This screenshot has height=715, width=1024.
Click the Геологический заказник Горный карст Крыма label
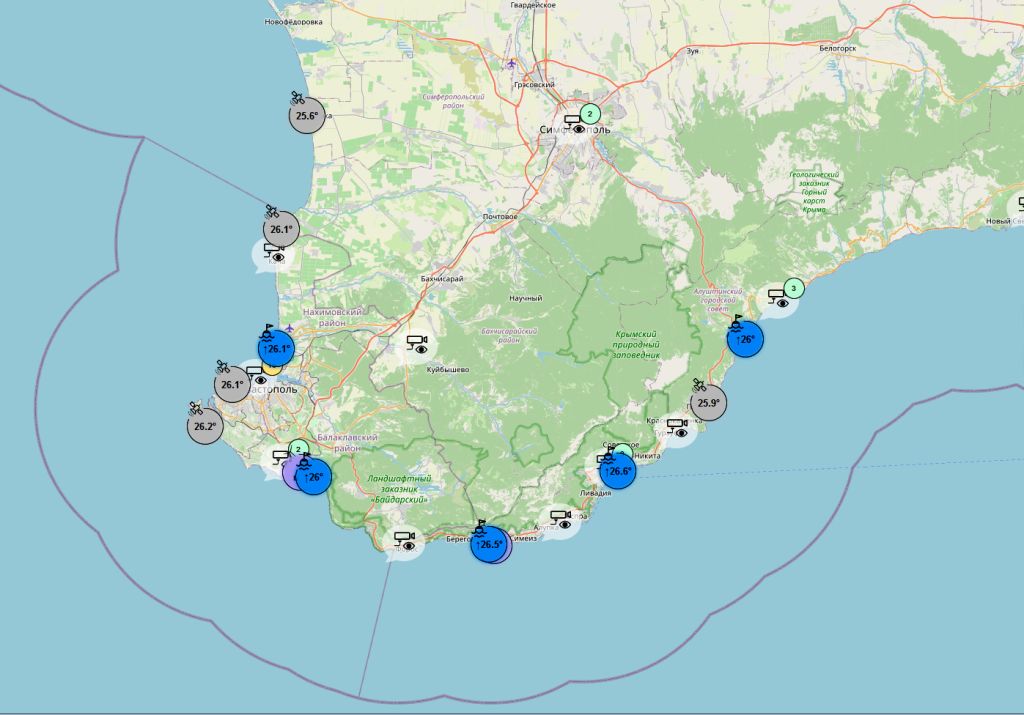click(814, 192)
